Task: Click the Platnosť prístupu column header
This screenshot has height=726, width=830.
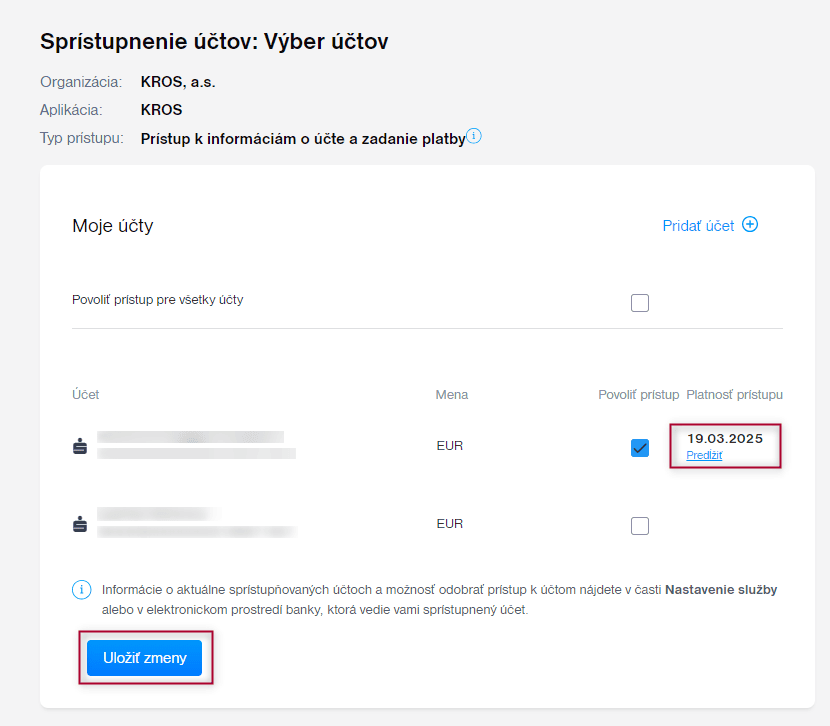Action: click(x=734, y=395)
